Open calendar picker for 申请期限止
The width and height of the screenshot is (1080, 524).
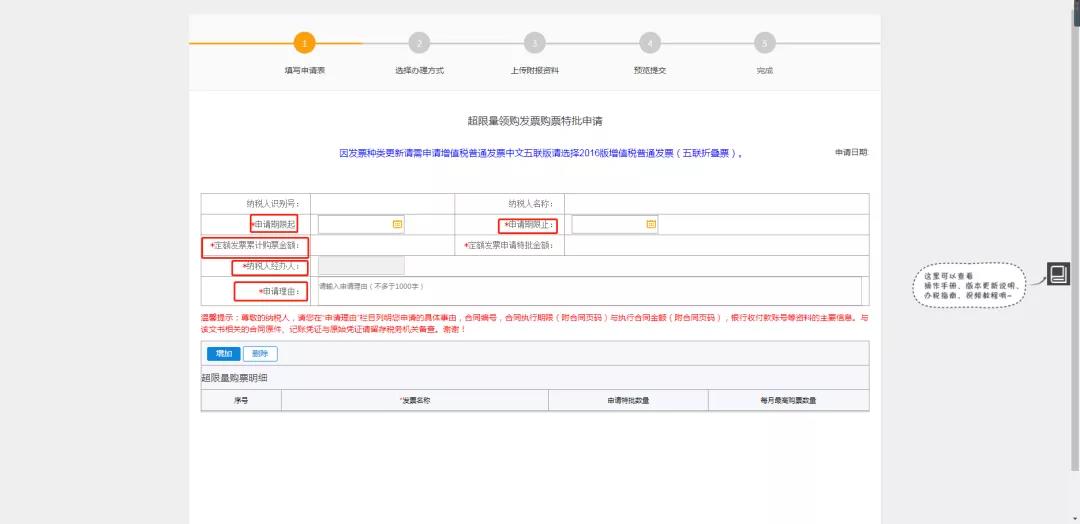(x=651, y=225)
